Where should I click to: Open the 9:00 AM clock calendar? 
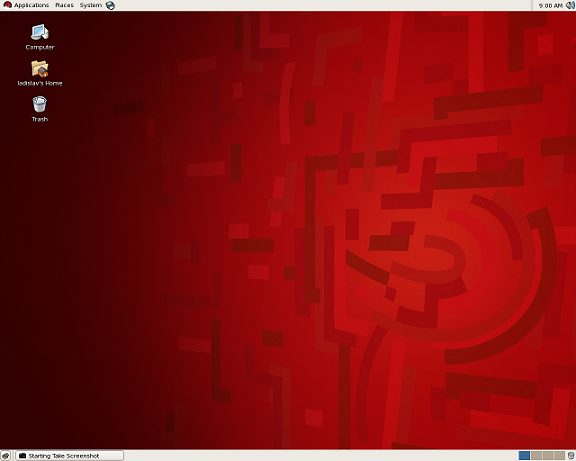pos(550,6)
